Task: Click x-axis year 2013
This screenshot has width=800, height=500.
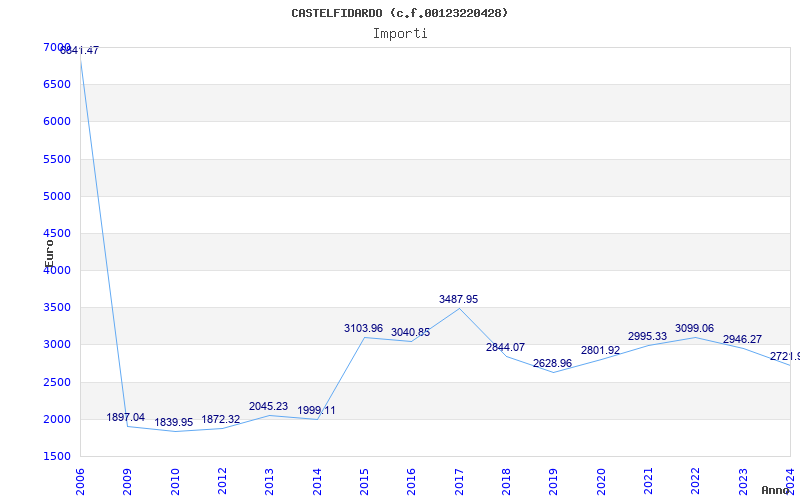Action: coord(269,482)
